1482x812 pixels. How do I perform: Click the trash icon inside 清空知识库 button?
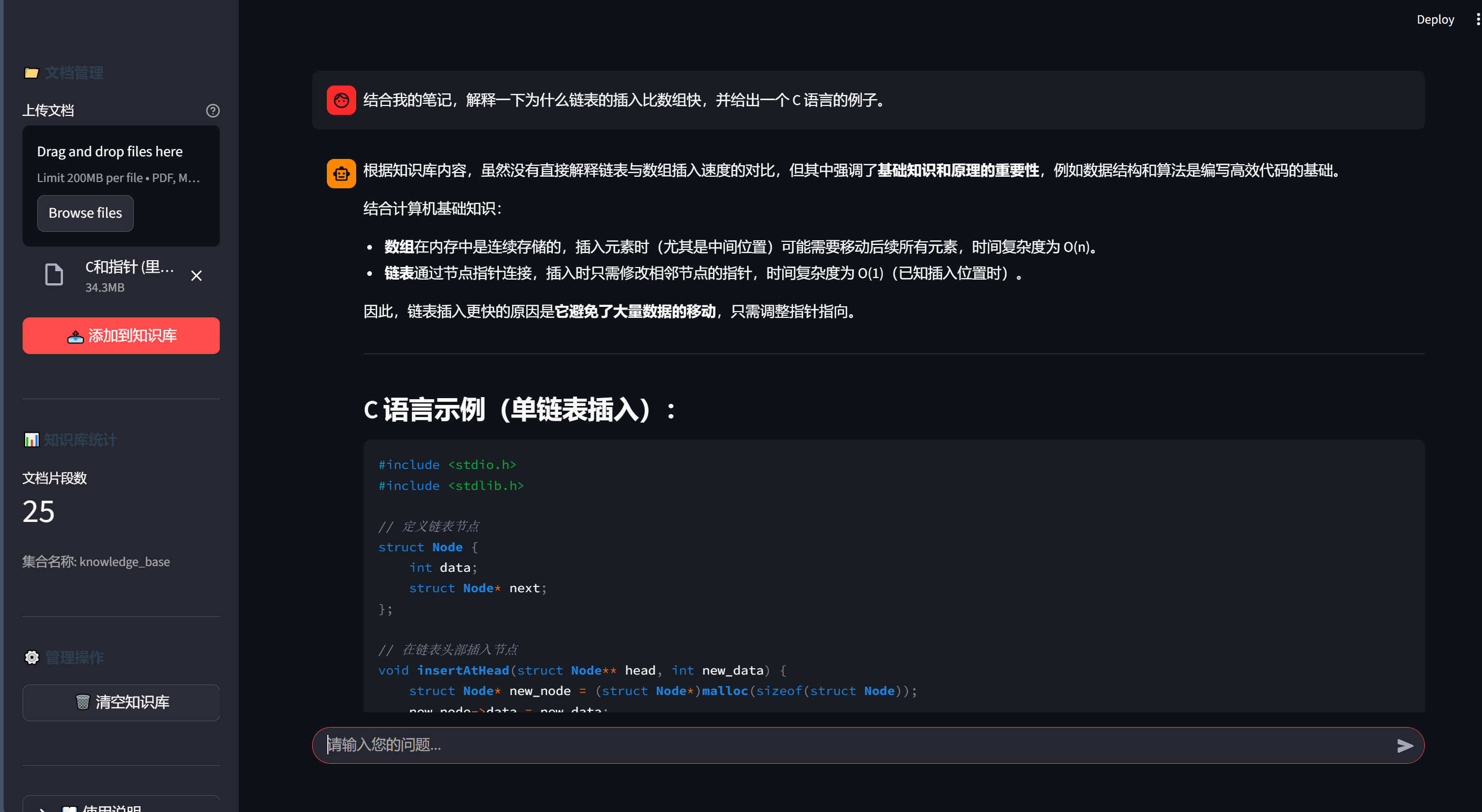[83, 702]
